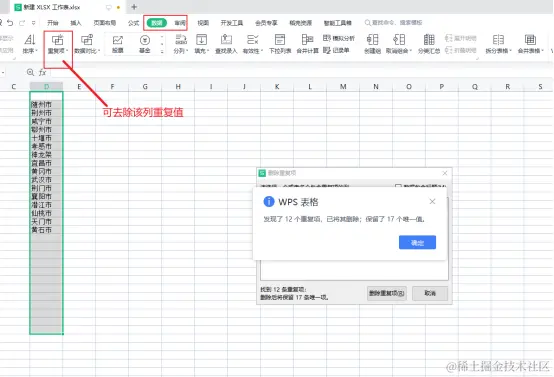Click the command search input field
The image size is (554, 377).
point(397,23)
